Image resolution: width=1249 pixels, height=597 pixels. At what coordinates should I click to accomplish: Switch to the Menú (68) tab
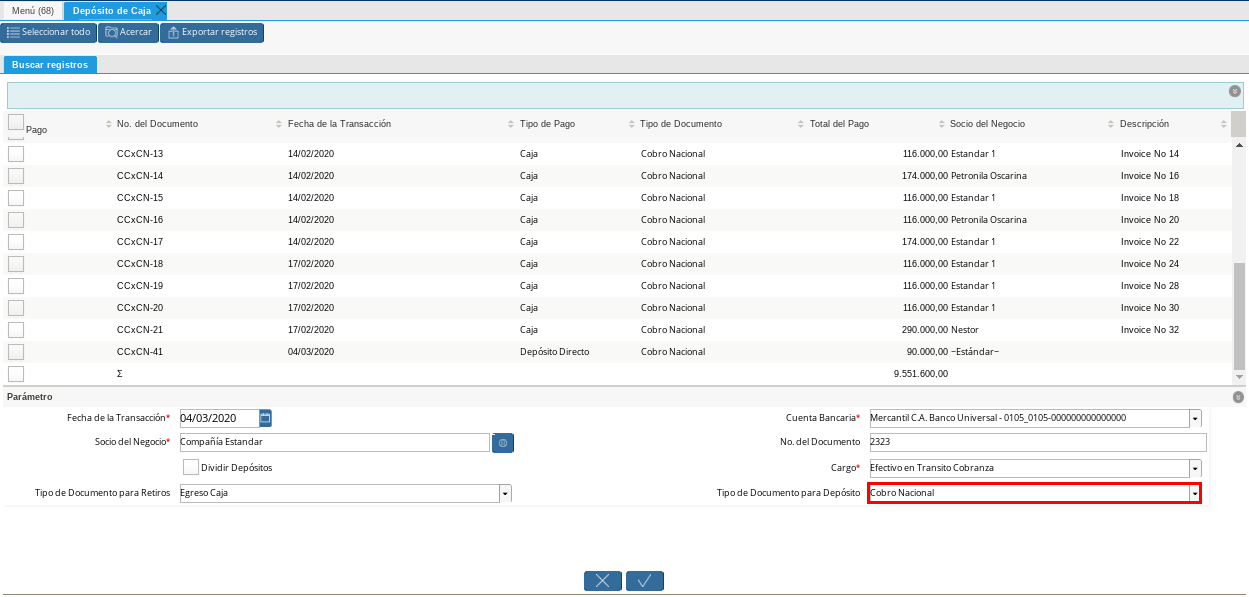(32, 10)
